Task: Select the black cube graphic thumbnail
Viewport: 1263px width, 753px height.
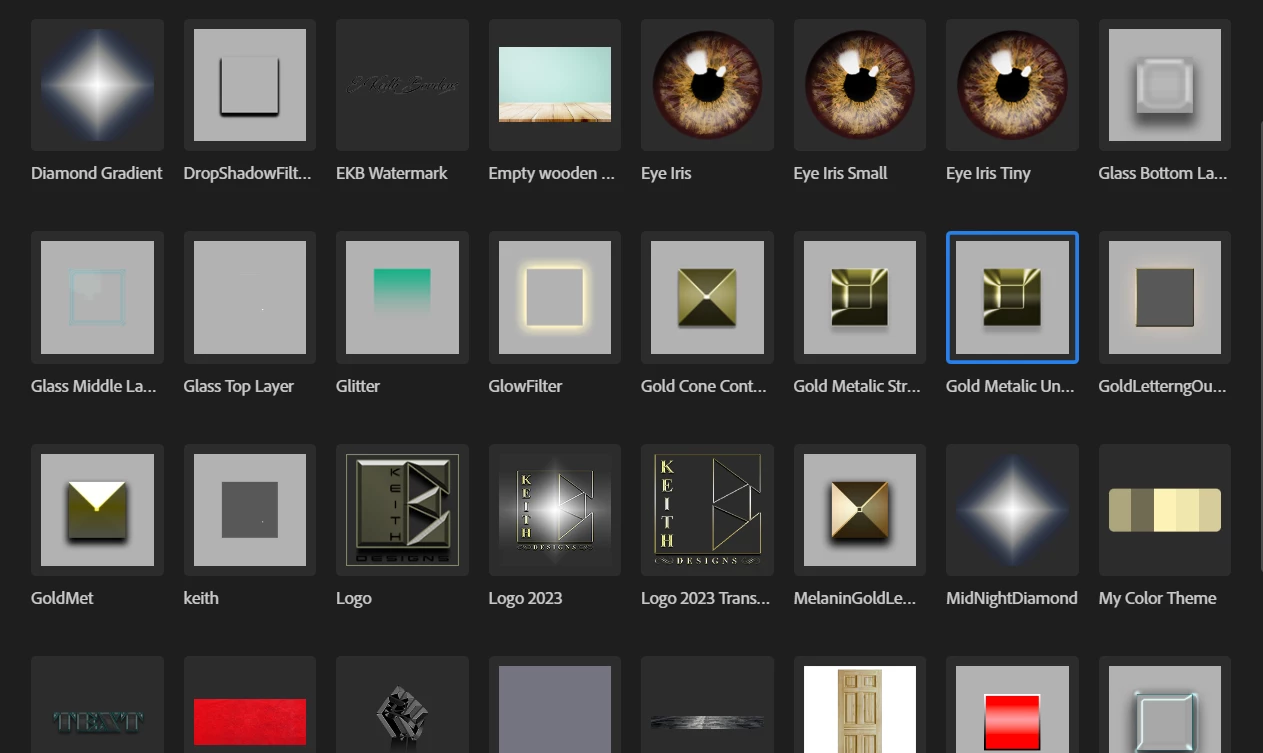Action: pos(402,705)
